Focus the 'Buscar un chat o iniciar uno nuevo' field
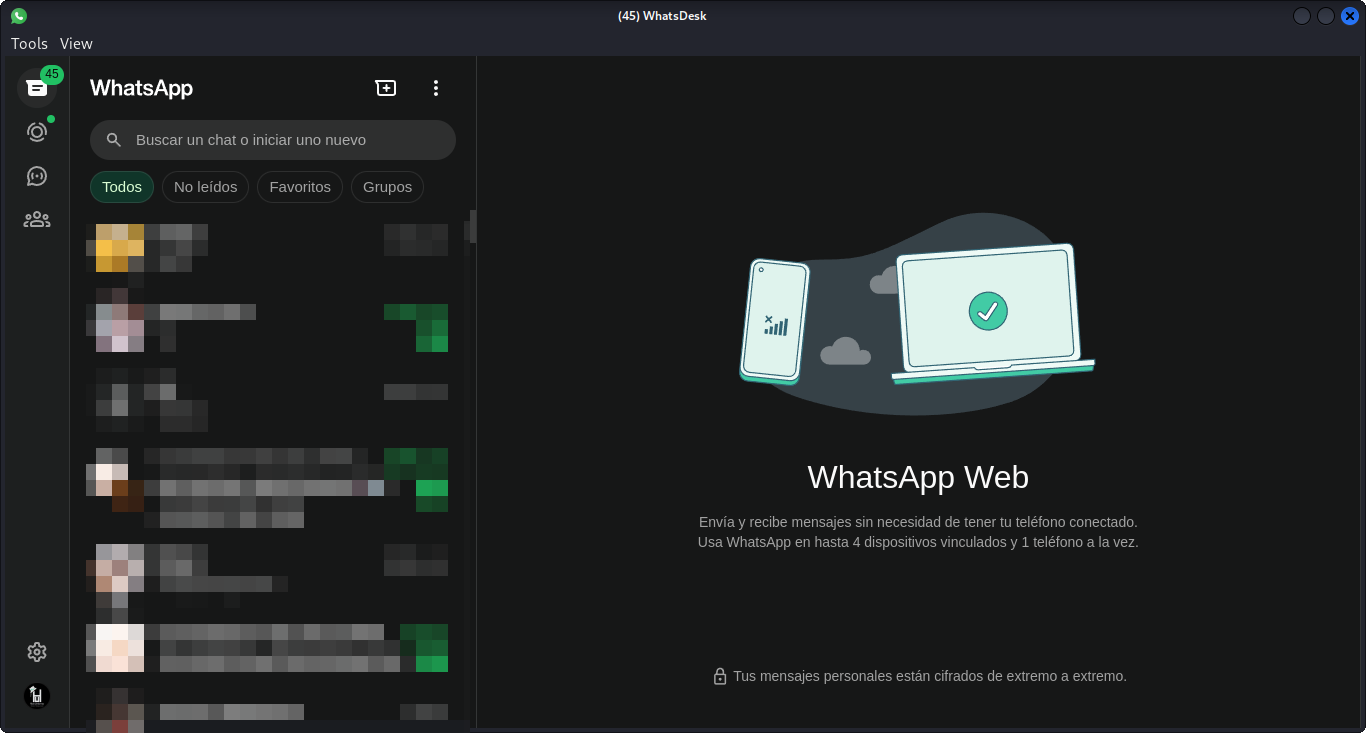 pos(273,140)
